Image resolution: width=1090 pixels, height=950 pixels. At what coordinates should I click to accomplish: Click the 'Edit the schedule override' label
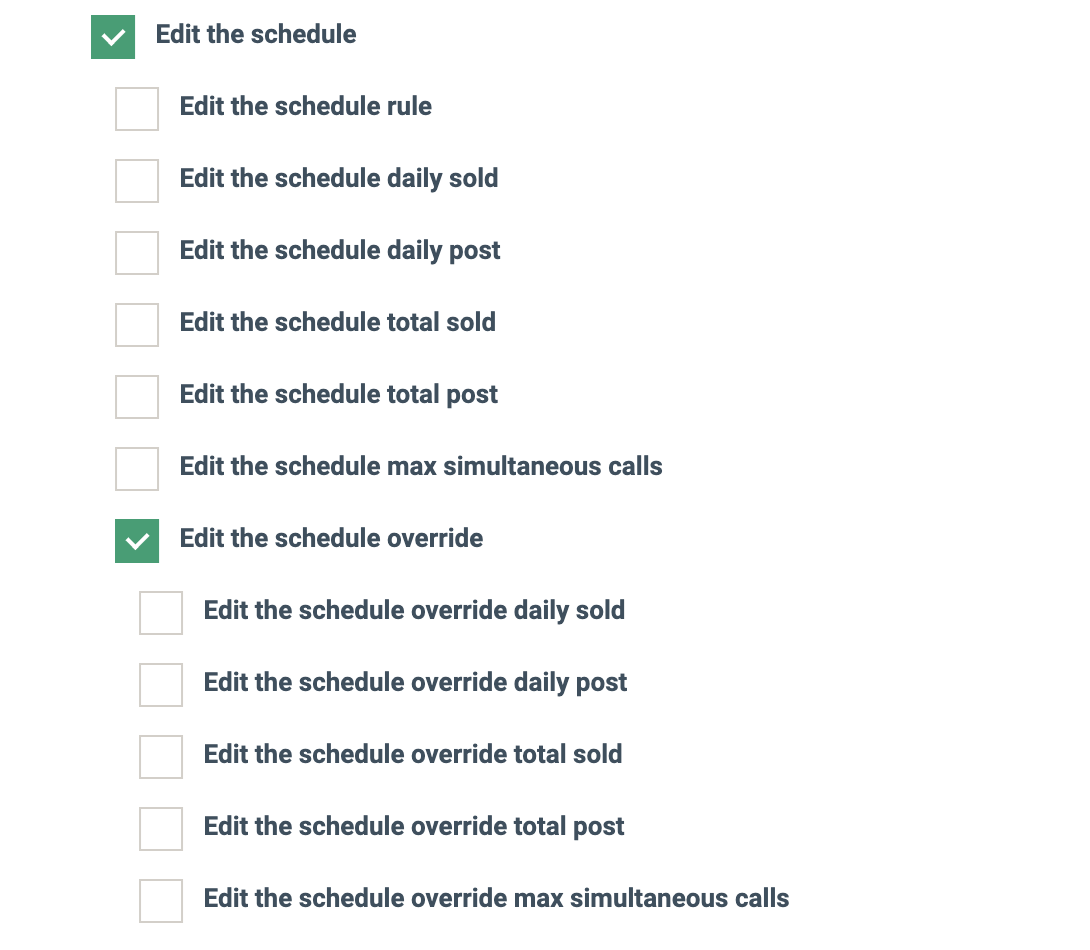pyautogui.click(x=331, y=538)
